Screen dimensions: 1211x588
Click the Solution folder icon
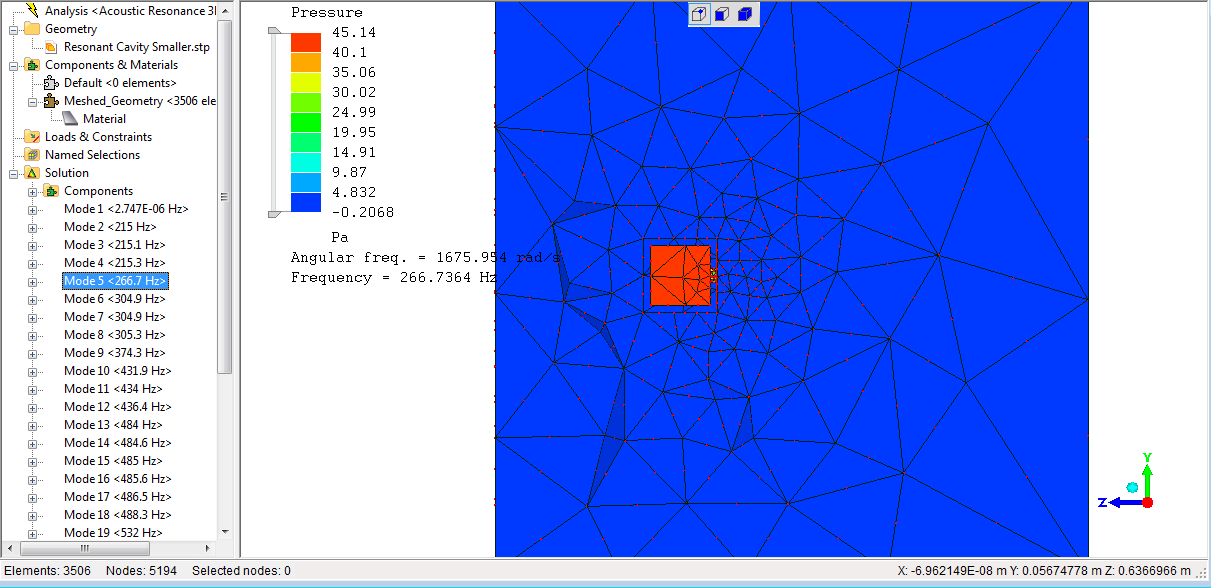coord(33,173)
